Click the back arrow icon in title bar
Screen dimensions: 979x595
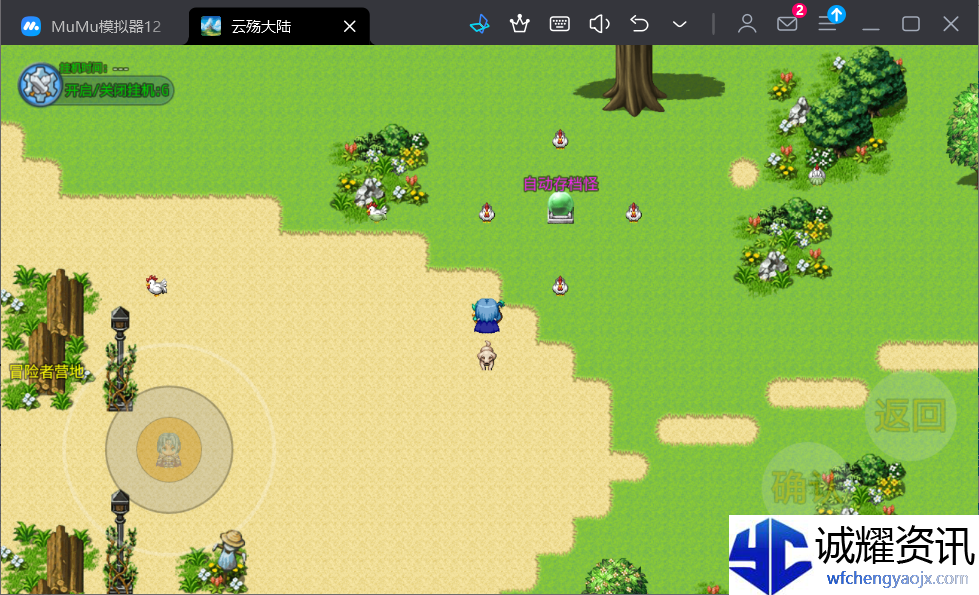(639, 24)
